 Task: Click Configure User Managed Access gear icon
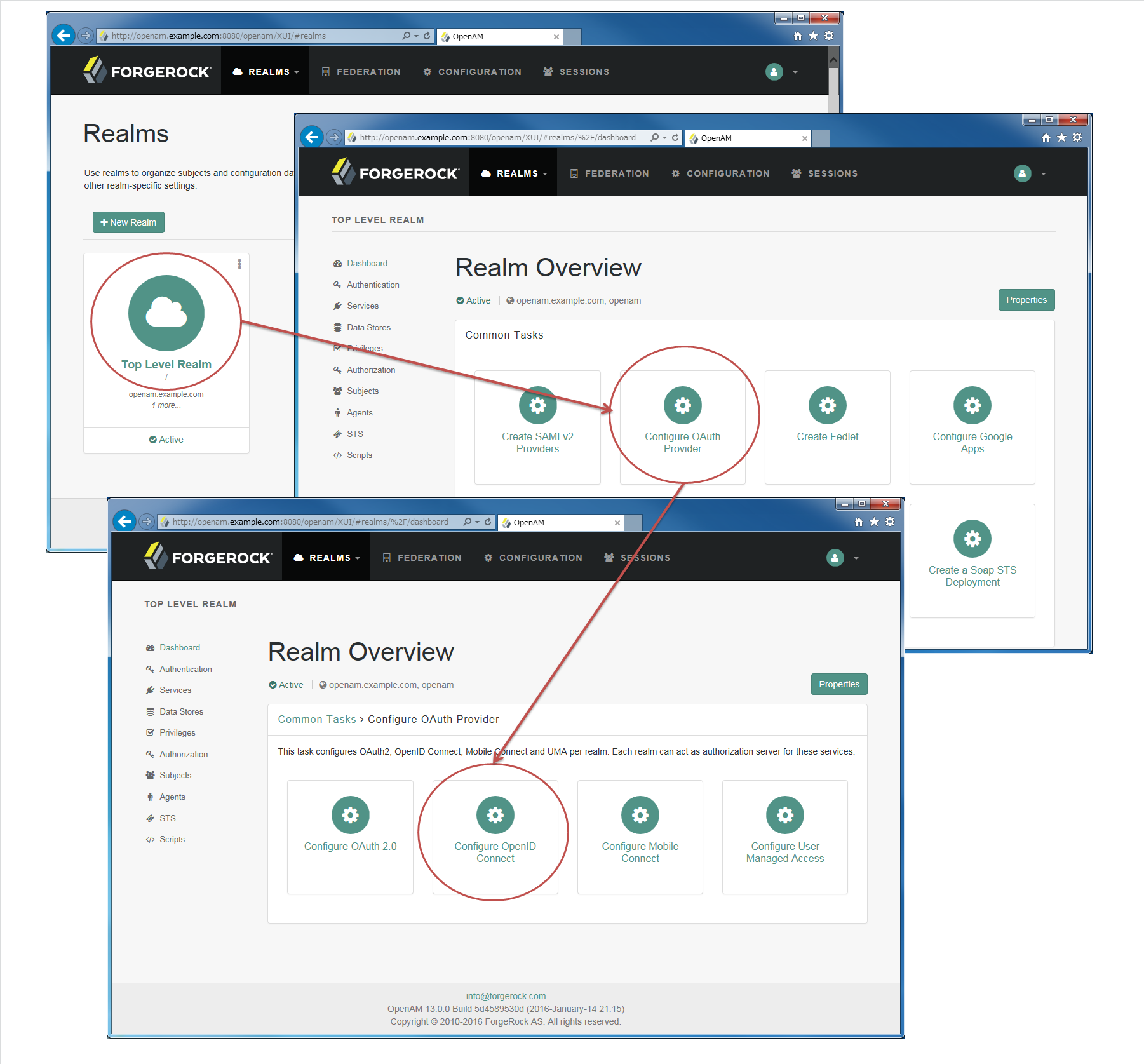coord(785,815)
